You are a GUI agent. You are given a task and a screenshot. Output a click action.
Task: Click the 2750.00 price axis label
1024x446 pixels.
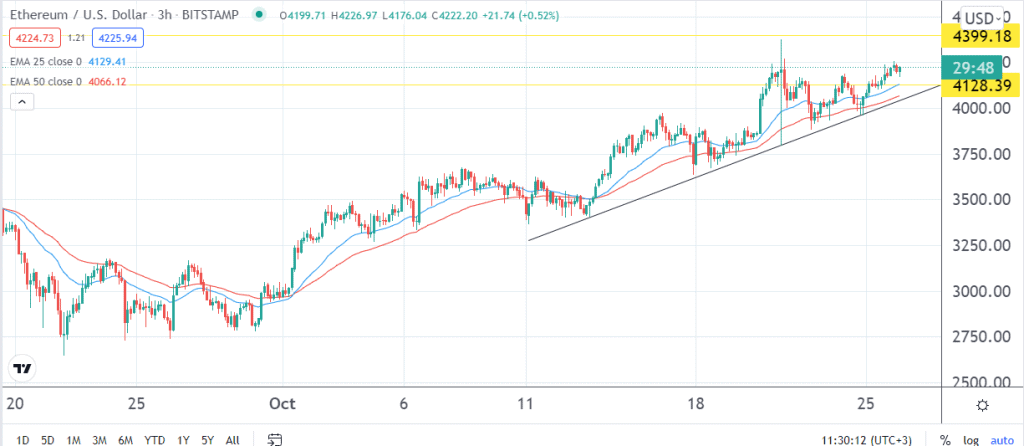point(980,337)
